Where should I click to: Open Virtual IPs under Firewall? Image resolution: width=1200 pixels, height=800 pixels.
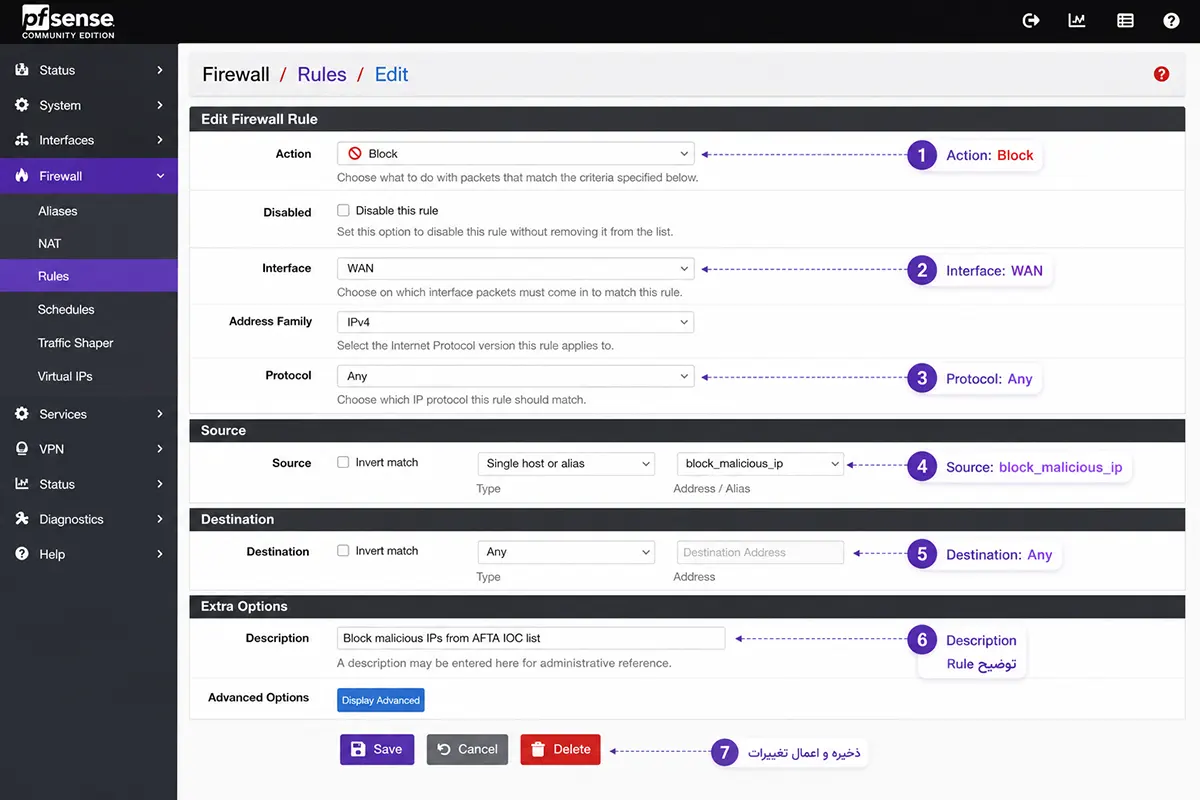[65, 376]
